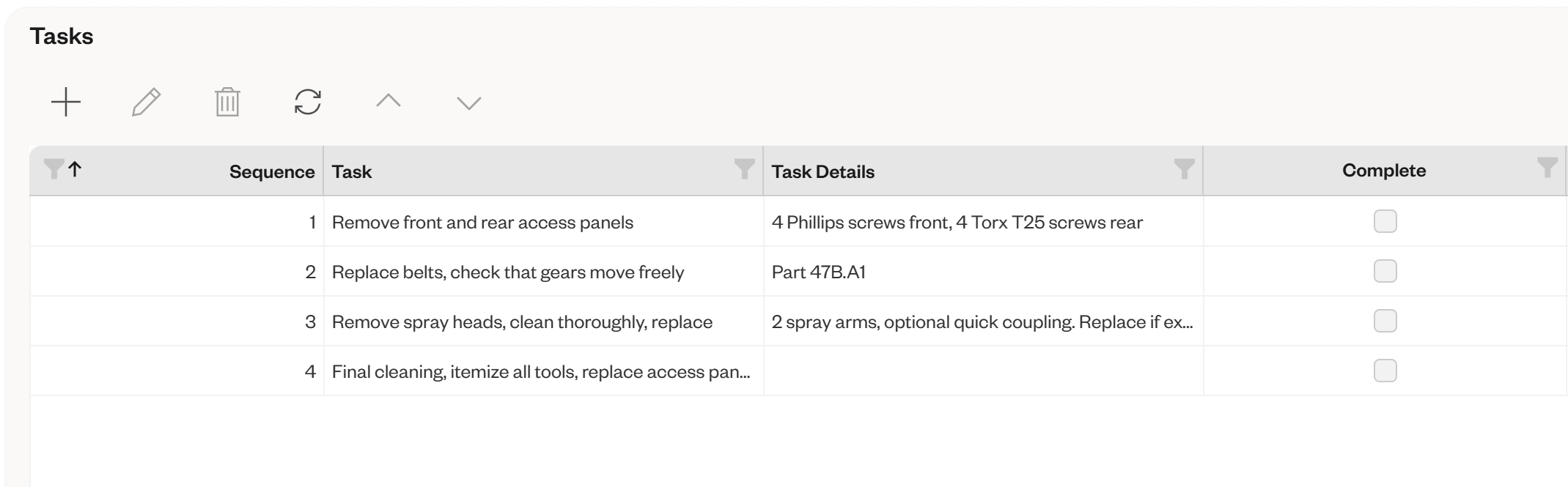Click the pencil edit icon
Viewport: 1568px width, 487px height.
[x=147, y=102]
